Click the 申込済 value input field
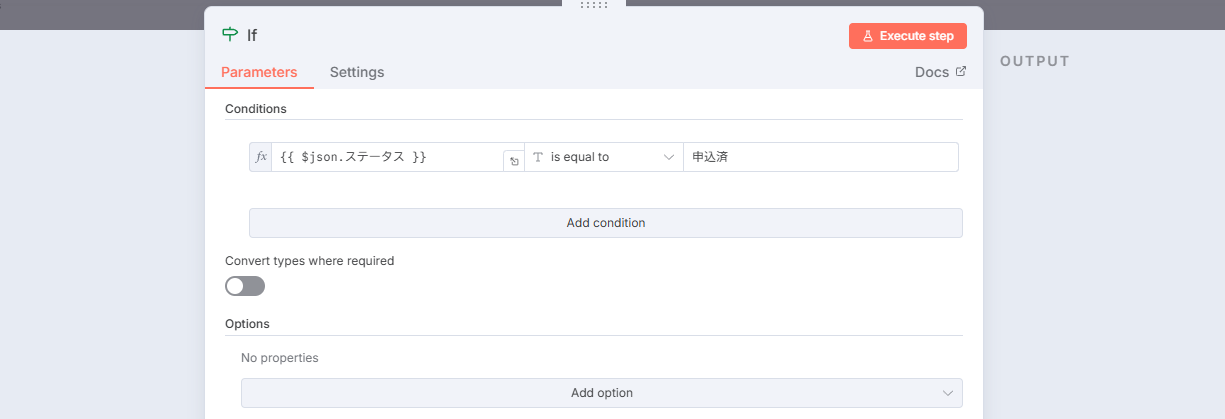The image size is (1225, 419). point(820,157)
